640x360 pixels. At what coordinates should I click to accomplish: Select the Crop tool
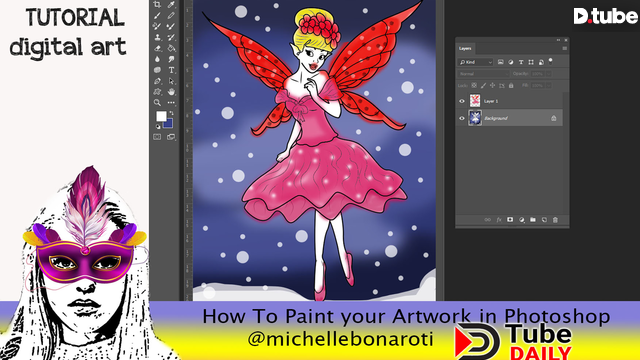(157, 4)
